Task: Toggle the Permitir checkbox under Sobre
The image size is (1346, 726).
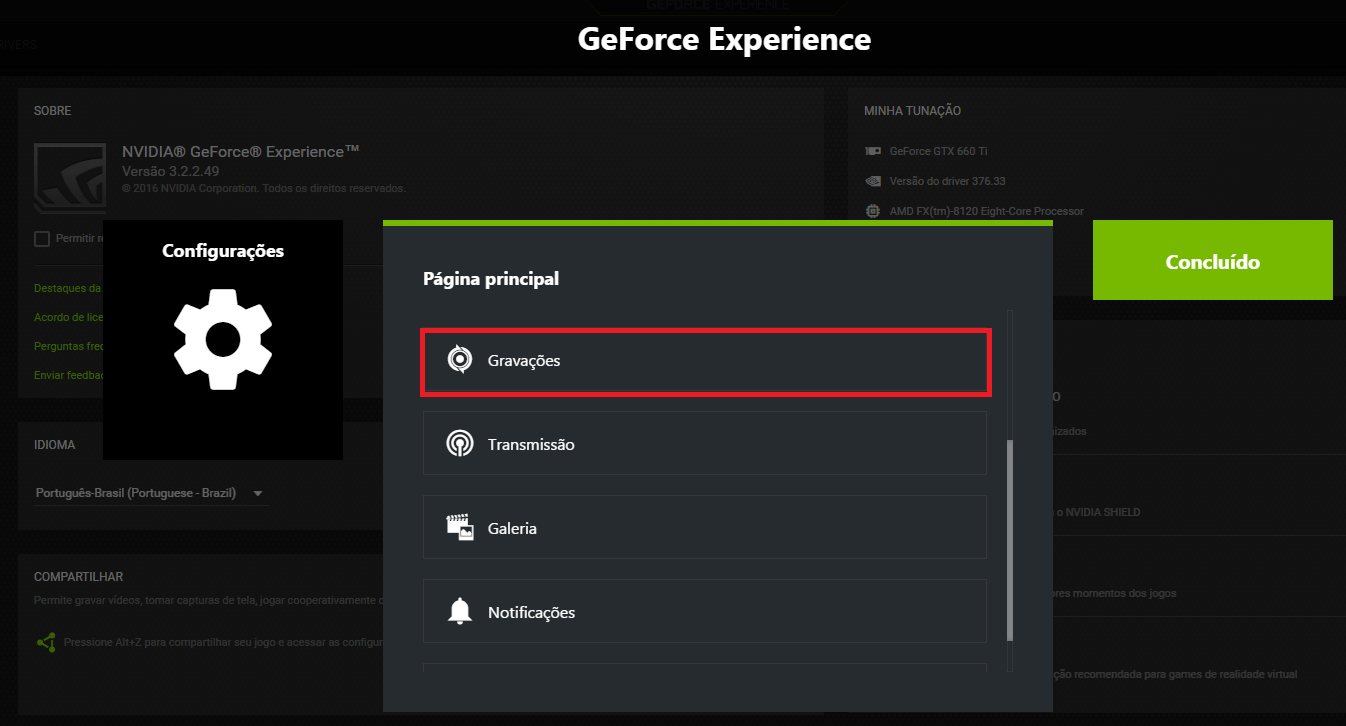Action: click(42, 239)
